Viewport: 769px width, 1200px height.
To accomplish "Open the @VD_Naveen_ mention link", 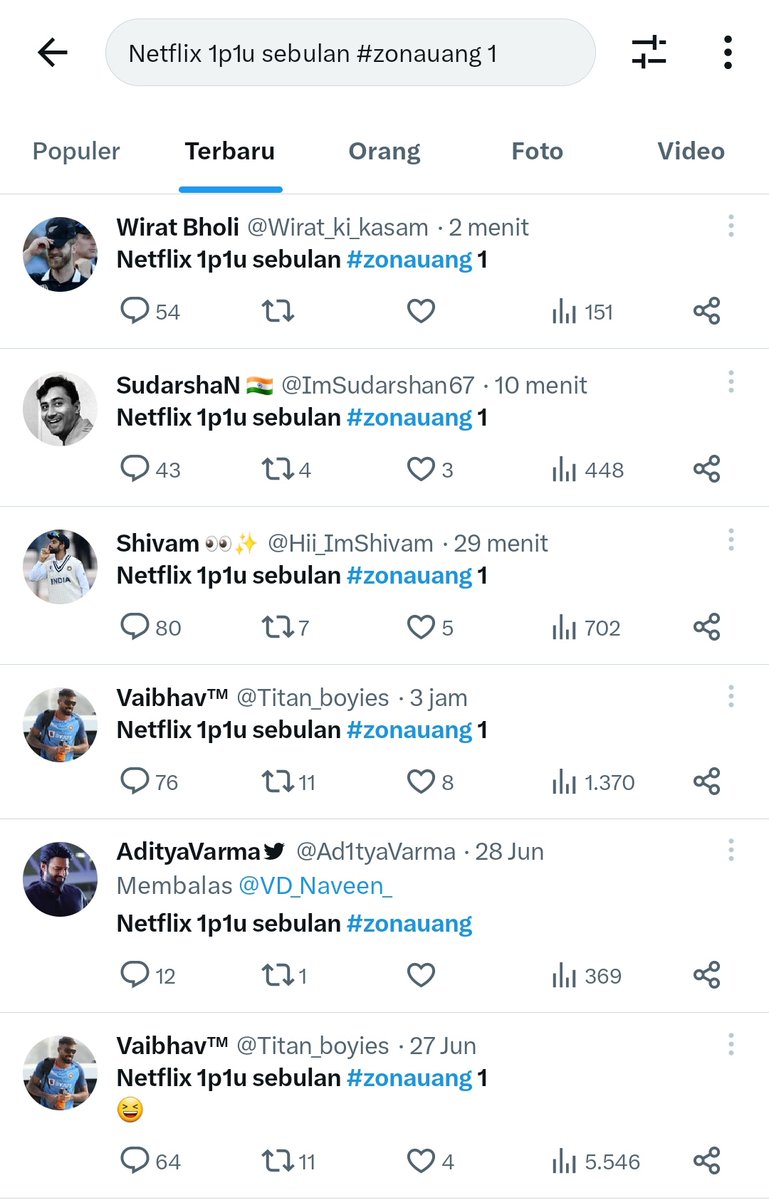I will click(x=316, y=885).
